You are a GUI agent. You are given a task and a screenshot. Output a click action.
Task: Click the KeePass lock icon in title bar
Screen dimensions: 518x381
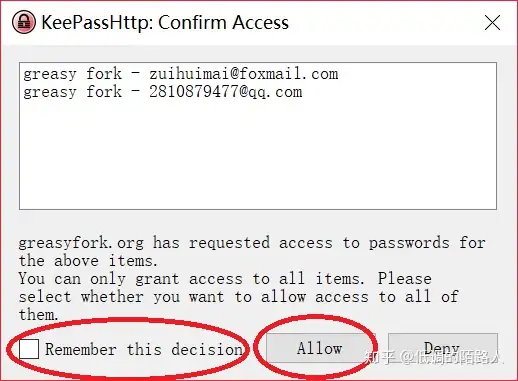[x=23, y=22]
